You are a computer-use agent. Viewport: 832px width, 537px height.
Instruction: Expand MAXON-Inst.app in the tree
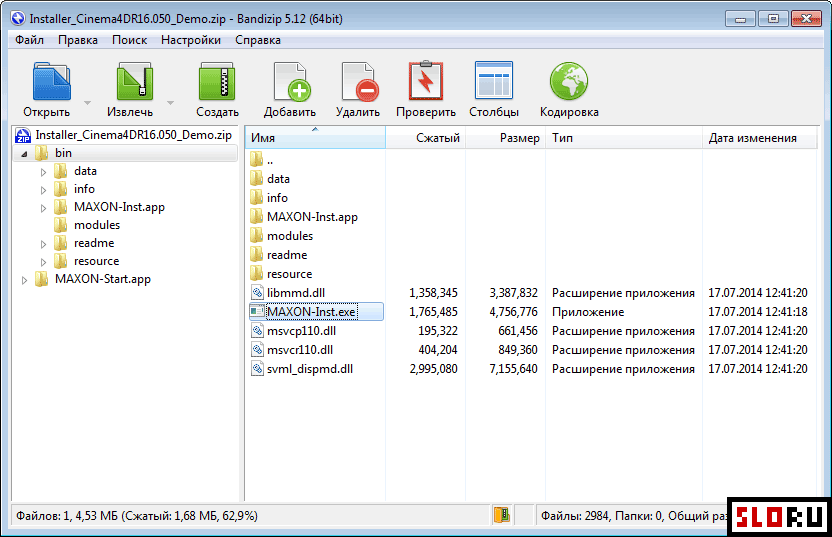coord(44,208)
